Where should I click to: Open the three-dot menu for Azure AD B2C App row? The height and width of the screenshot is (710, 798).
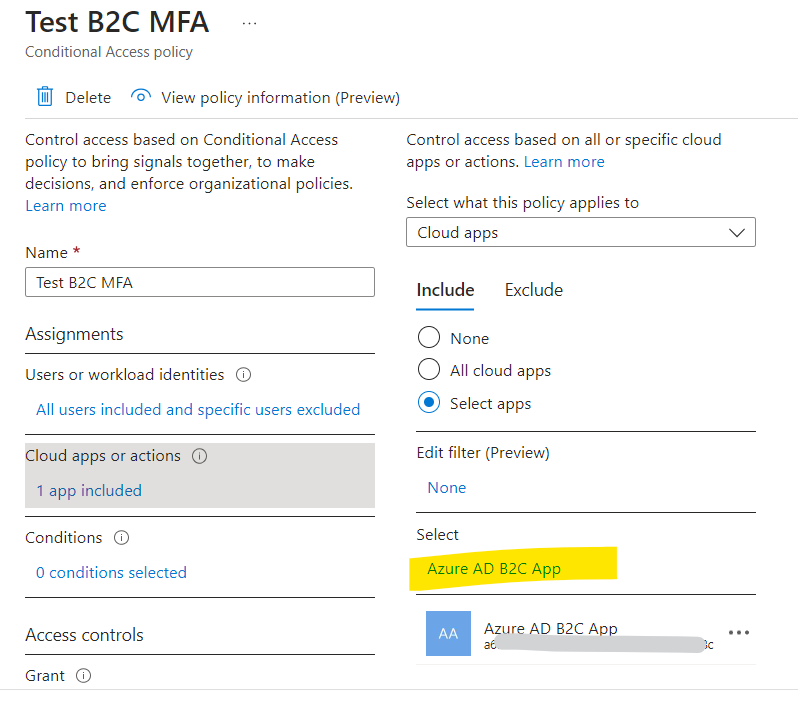tap(738, 633)
